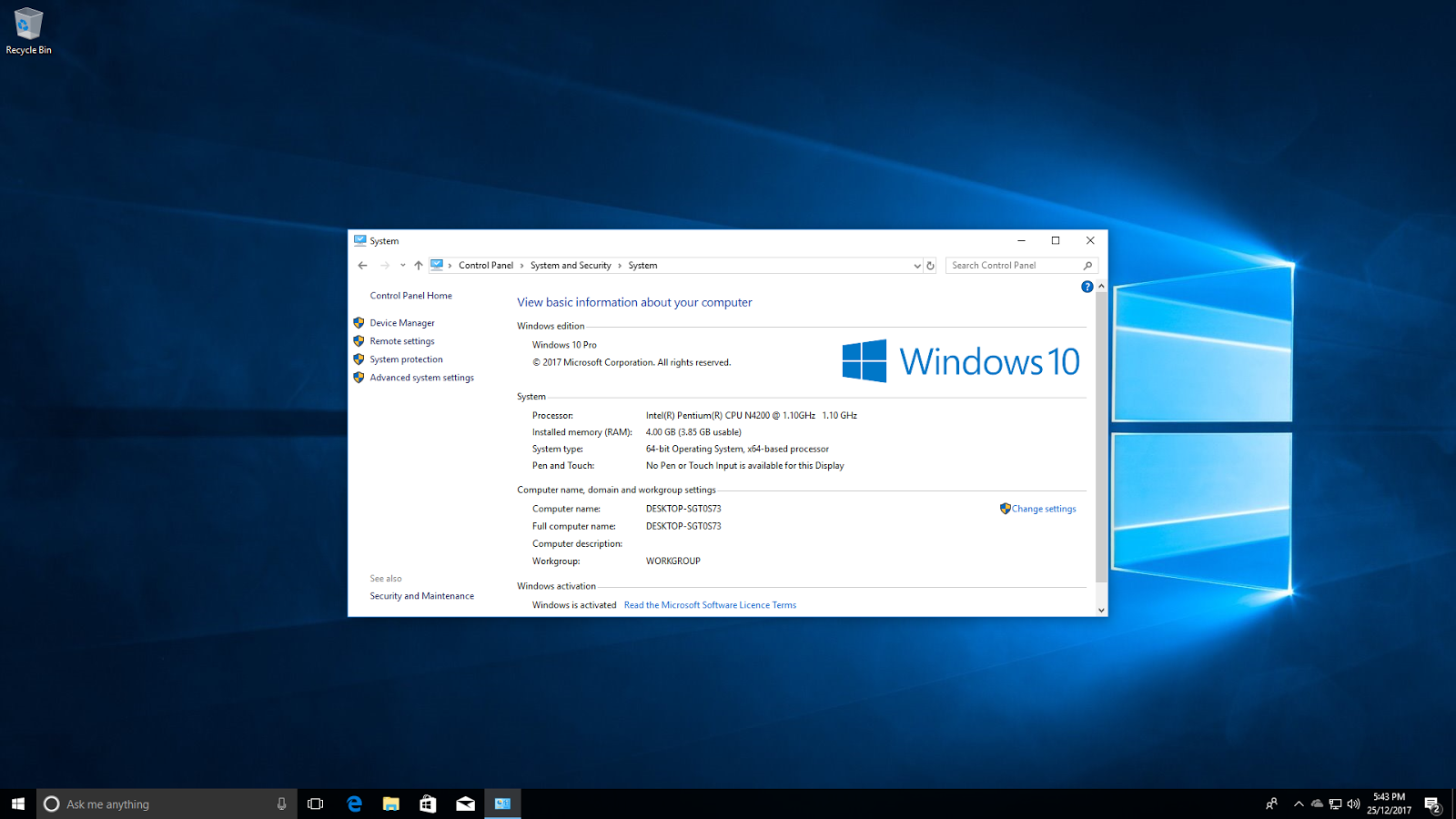The height and width of the screenshot is (819, 1456).
Task: Read the Microsoft Software Licence Terms
Action: coord(710,605)
